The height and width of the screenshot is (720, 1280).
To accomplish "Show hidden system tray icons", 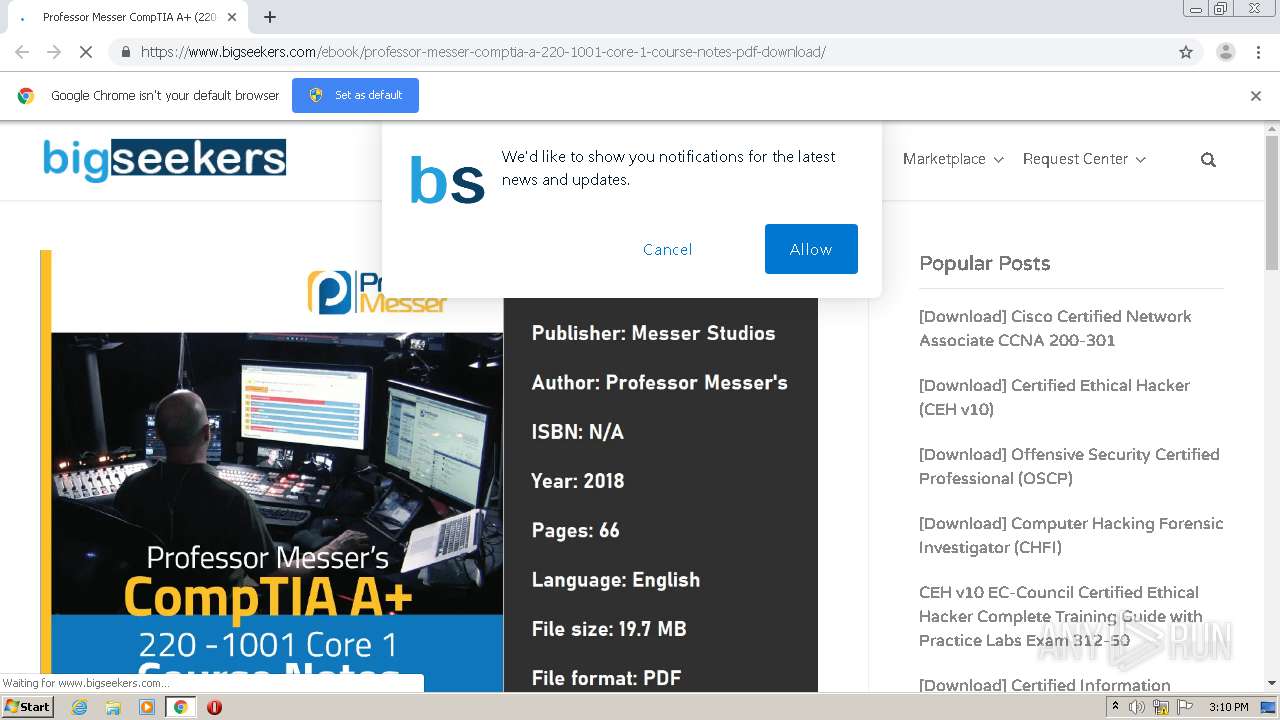I will 1116,707.
